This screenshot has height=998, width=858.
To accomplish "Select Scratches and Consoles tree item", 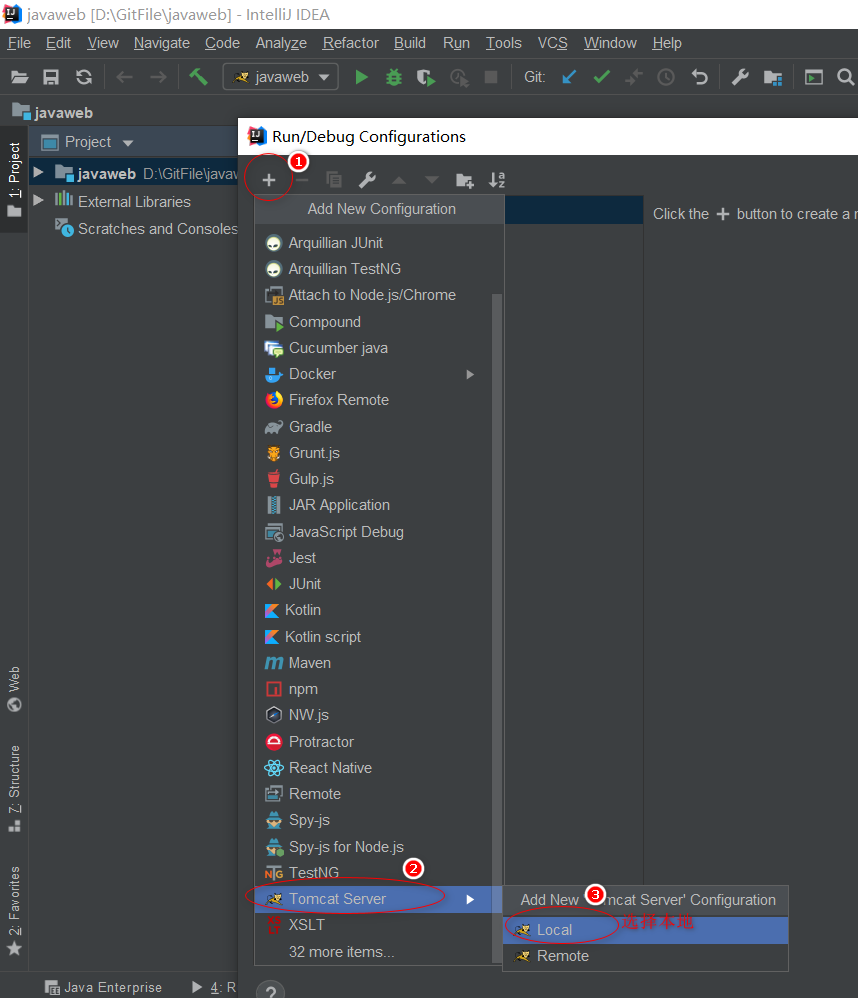I will tap(146, 228).
